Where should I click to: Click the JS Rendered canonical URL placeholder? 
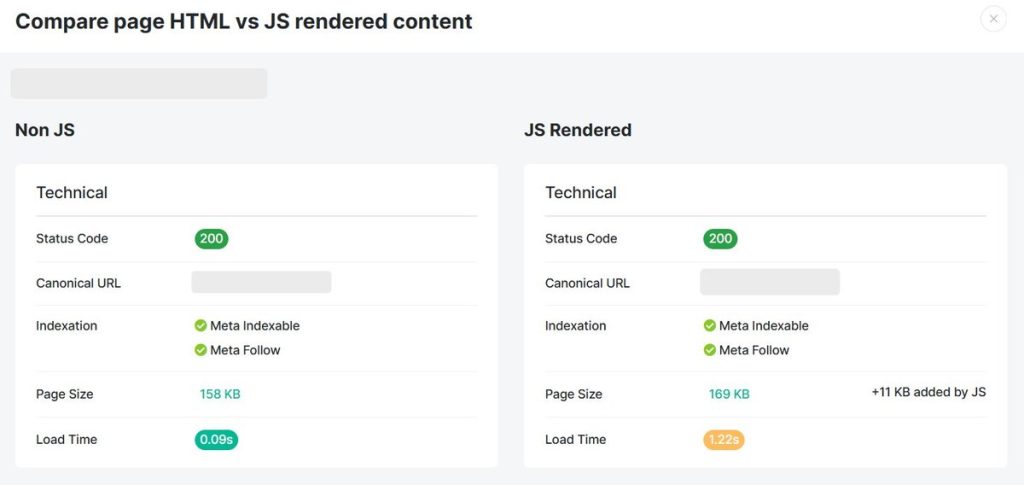[770, 282]
